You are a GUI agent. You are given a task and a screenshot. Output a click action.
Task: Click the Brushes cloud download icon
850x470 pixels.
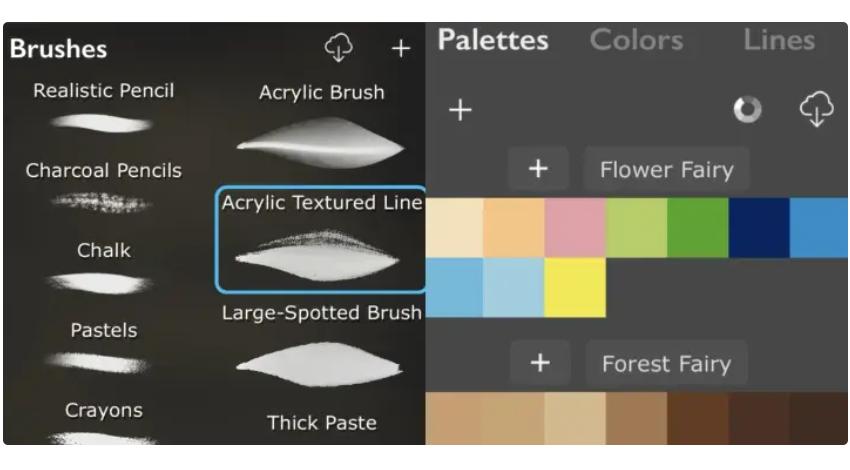340,46
